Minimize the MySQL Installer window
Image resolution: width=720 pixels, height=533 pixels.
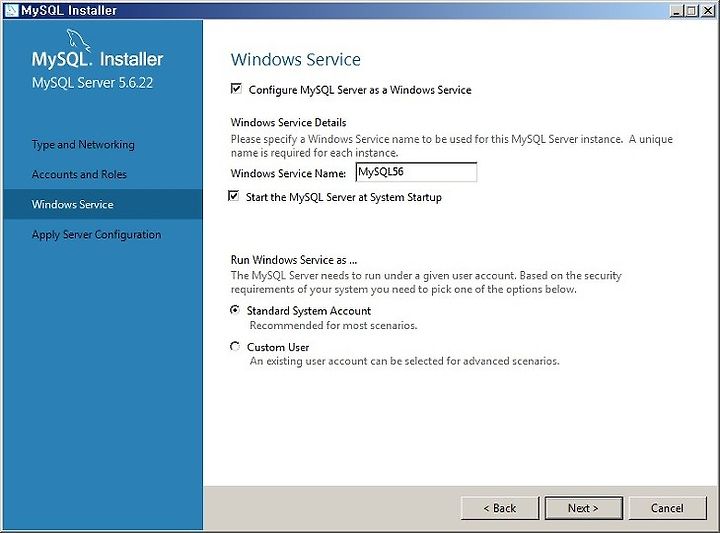(675, 11)
